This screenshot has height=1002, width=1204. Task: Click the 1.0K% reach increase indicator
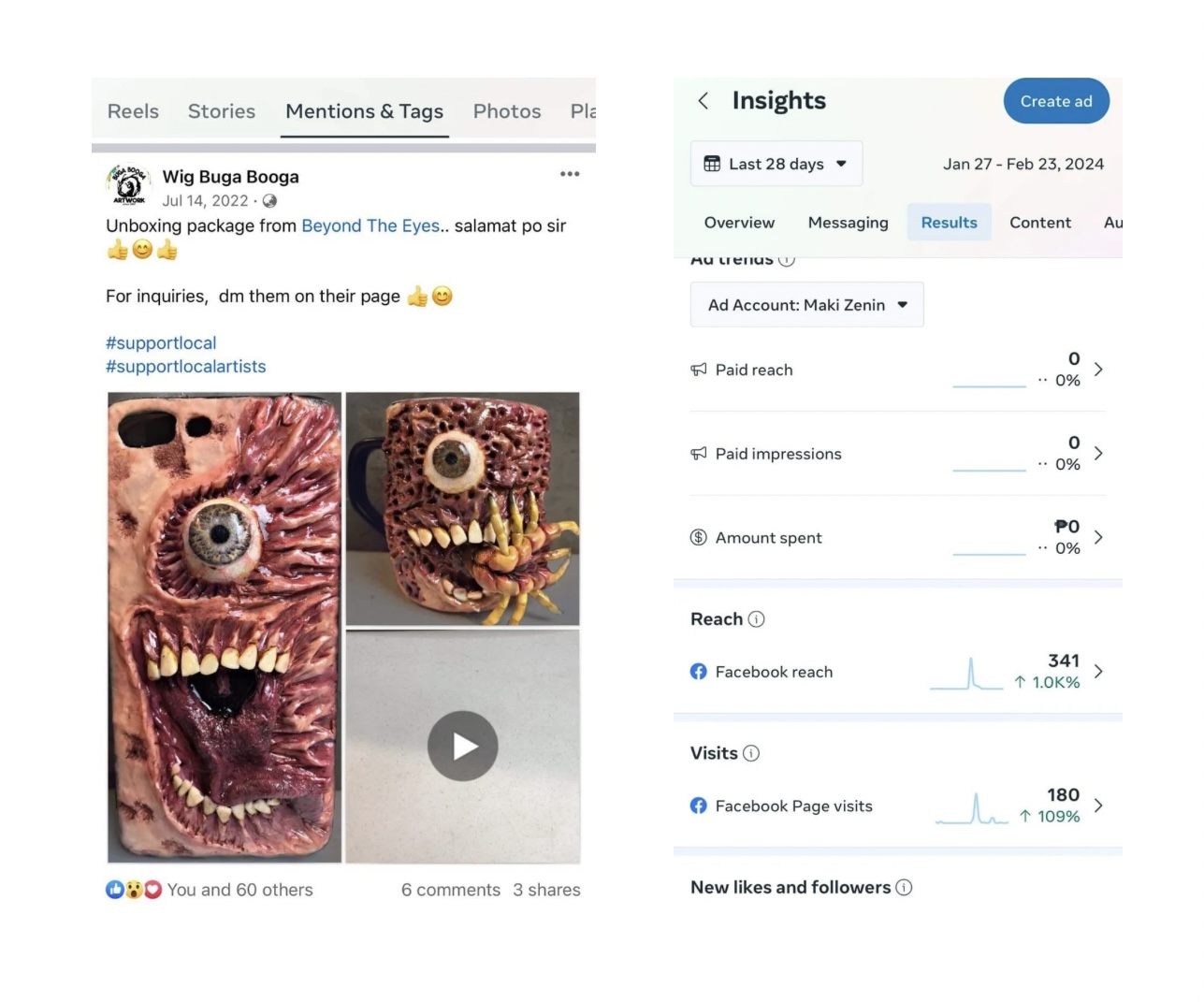pos(1047,683)
